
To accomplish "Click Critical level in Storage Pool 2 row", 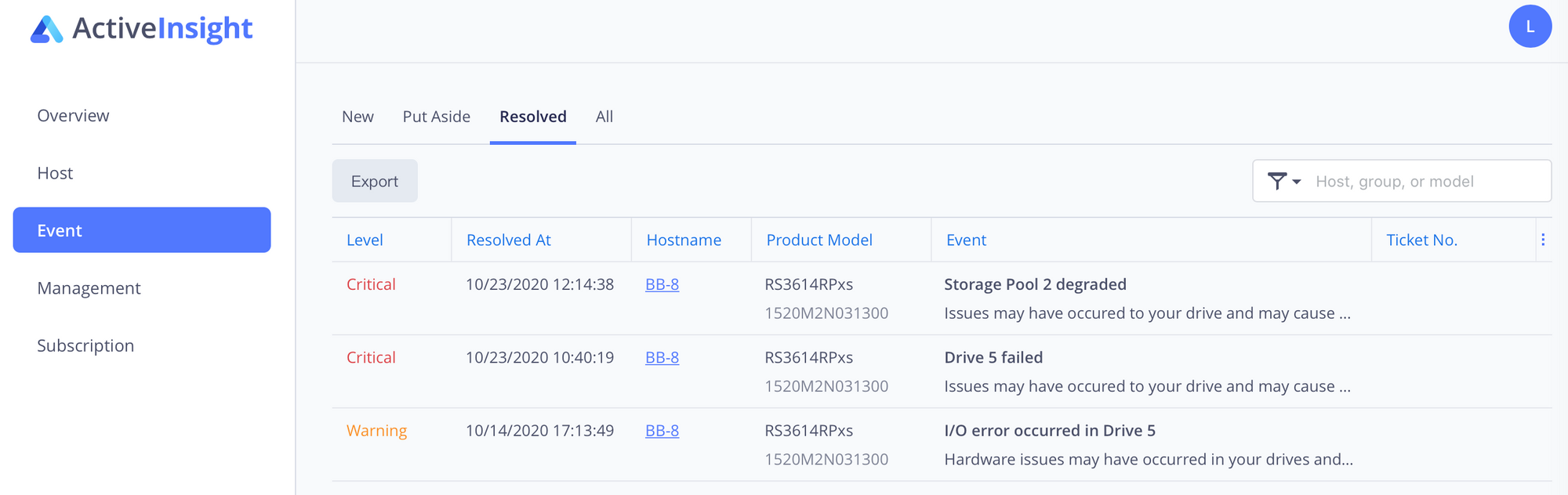I will (371, 284).
